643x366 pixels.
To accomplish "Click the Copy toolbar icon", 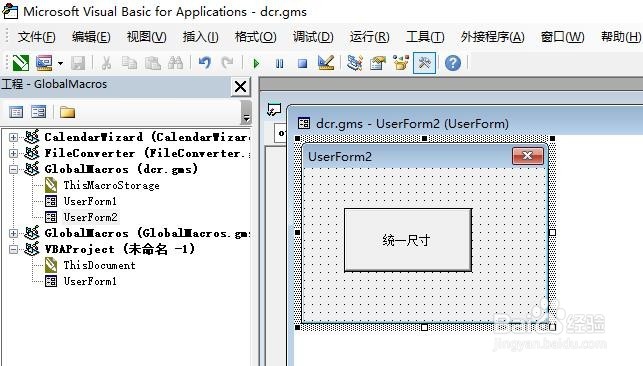I will coord(130,63).
